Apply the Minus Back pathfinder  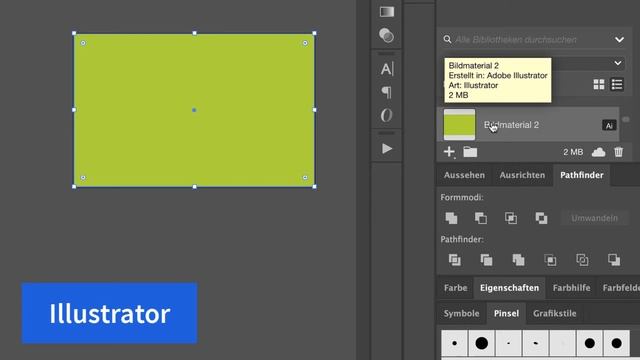coord(614,260)
